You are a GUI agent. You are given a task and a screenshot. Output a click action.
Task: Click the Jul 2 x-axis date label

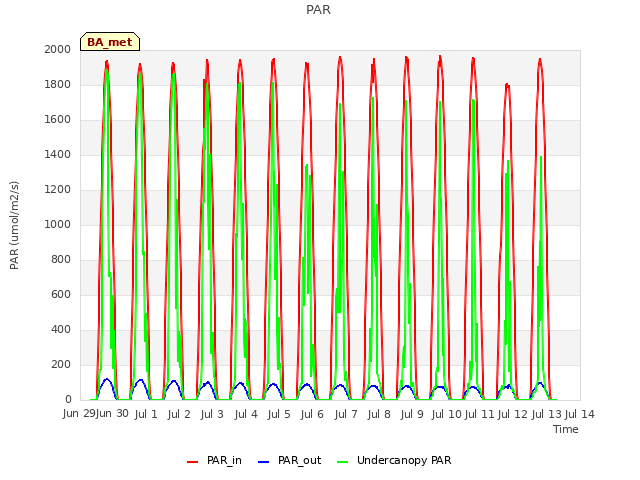[179, 414]
